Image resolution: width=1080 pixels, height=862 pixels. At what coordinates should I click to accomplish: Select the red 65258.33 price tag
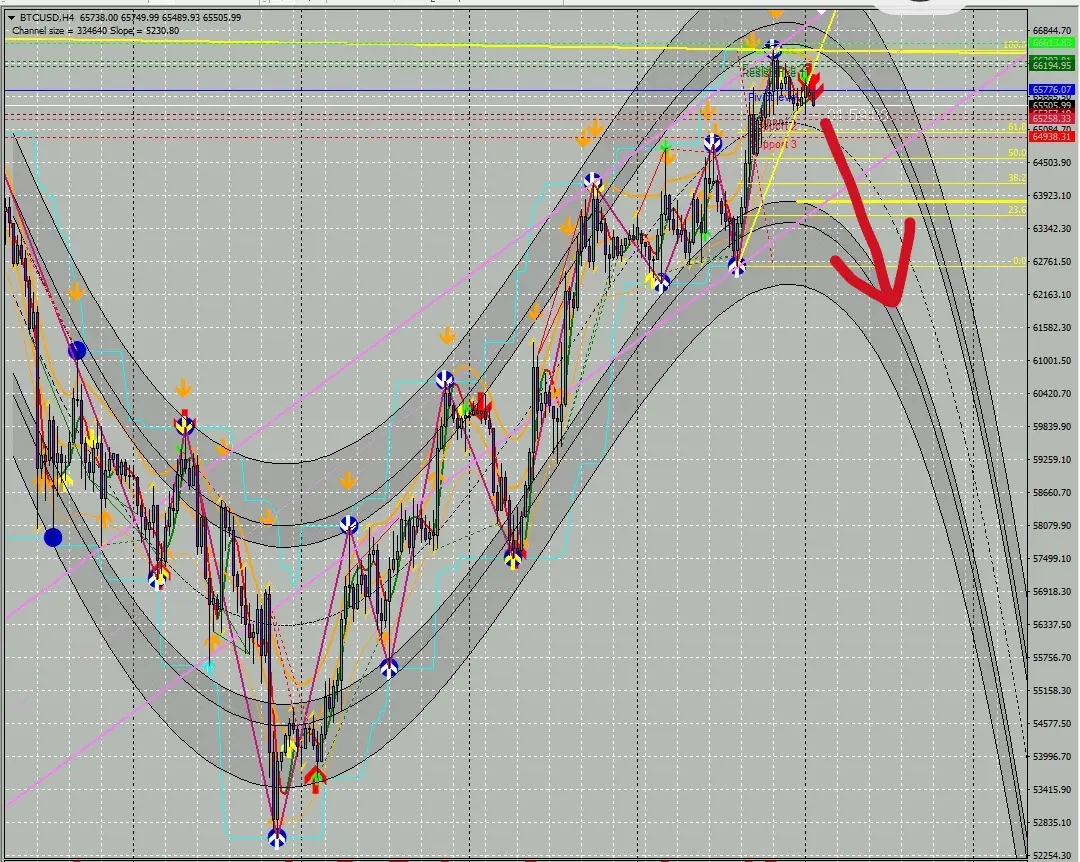tap(1051, 119)
